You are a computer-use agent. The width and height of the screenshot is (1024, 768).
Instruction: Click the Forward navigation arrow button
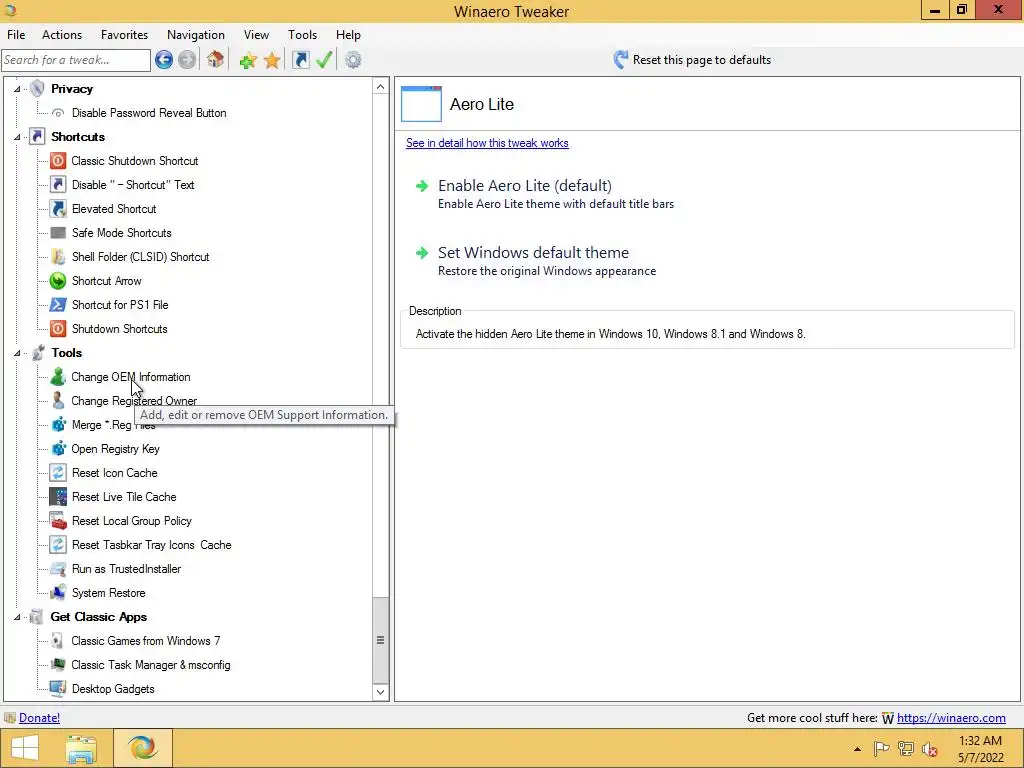[x=187, y=60]
